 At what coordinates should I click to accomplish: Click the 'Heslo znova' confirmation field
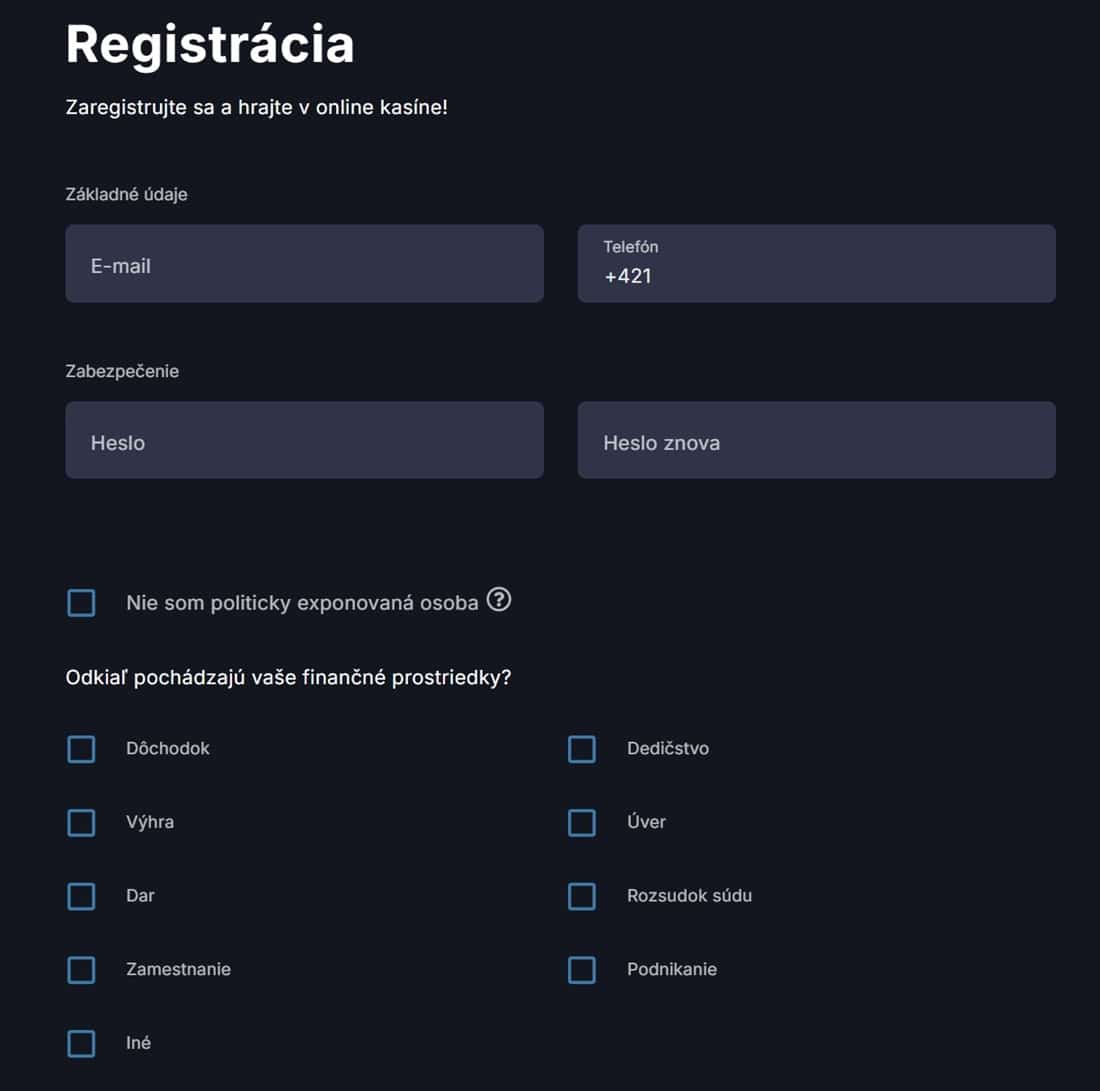[816, 441]
